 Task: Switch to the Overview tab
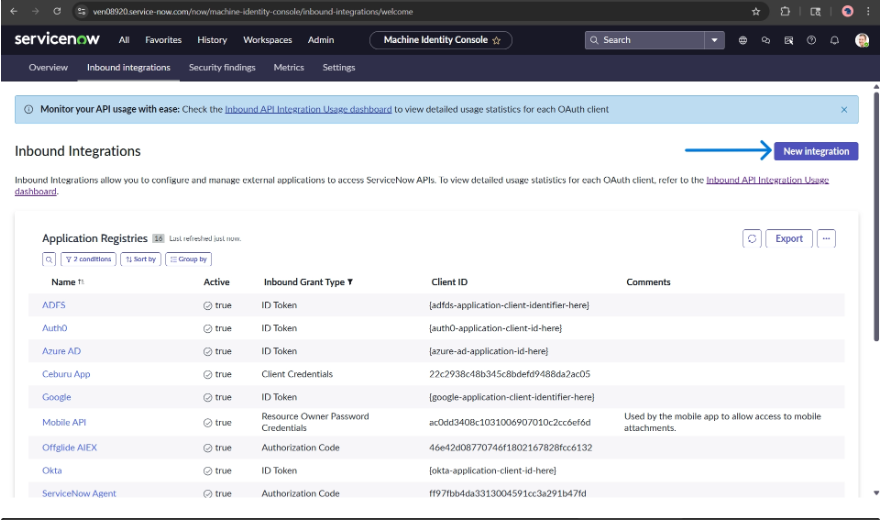pos(48,67)
